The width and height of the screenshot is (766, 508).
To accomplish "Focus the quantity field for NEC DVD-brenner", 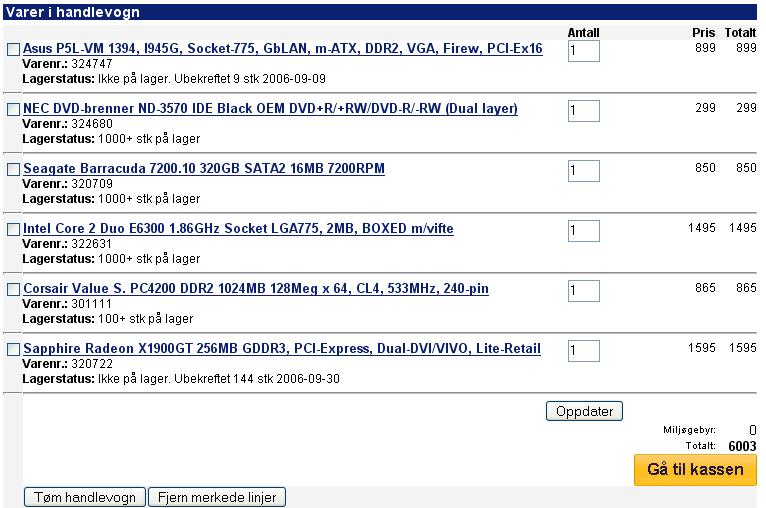I will [584, 111].
